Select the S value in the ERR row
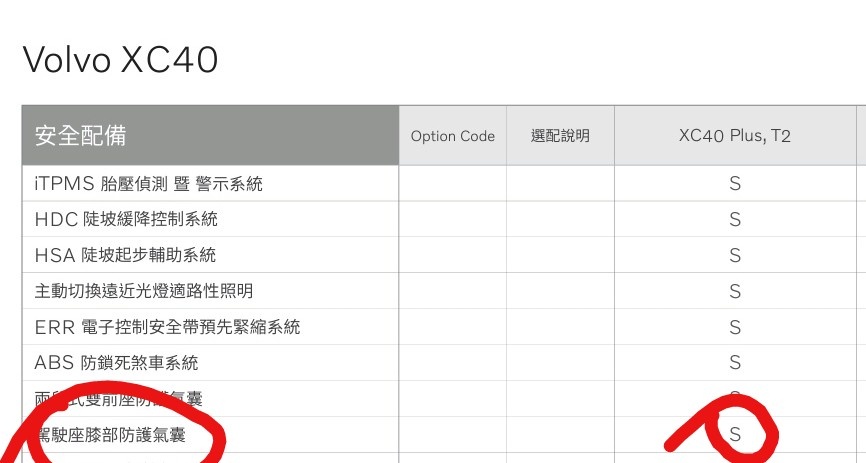This screenshot has width=866, height=463. 735,327
